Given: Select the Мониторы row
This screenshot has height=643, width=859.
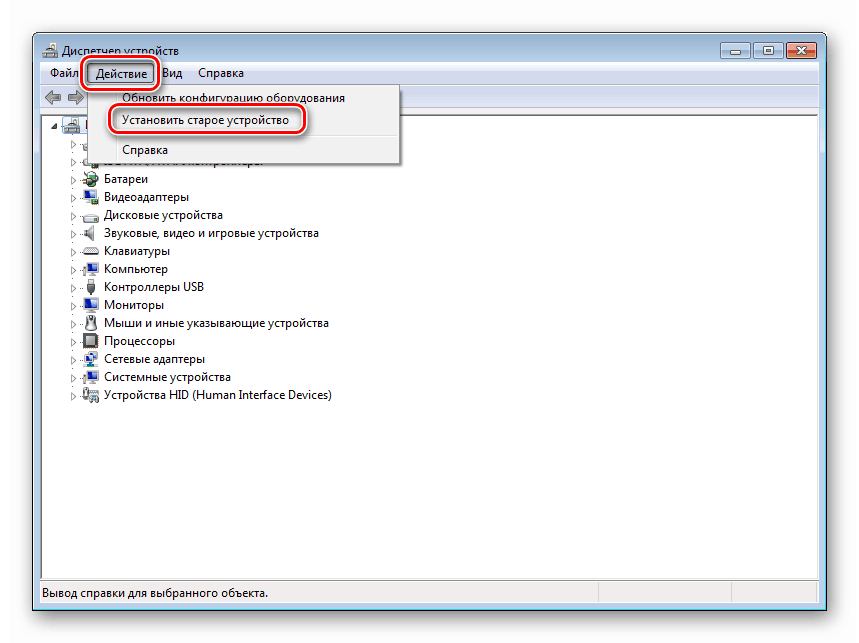Looking at the screenshot, I should pos(134,305).
